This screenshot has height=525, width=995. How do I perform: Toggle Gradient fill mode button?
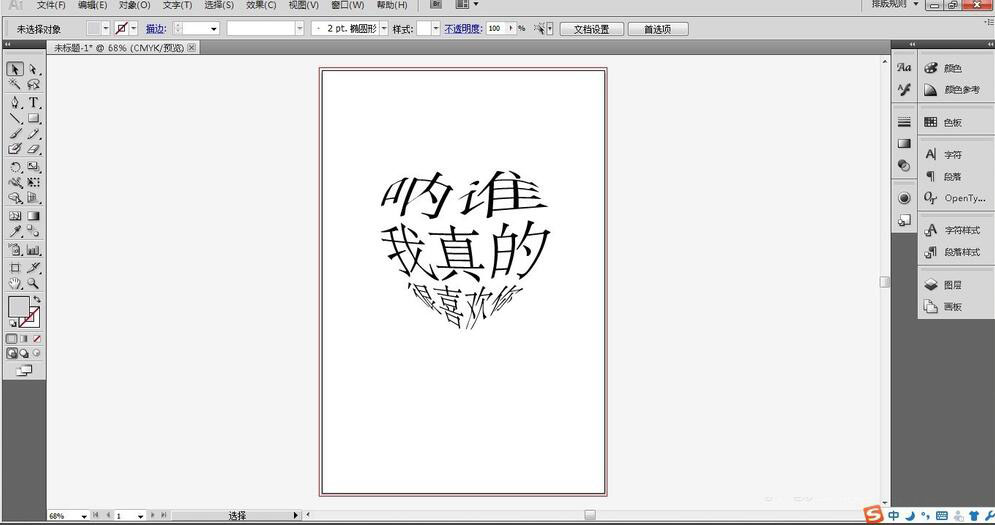point(24,339)
